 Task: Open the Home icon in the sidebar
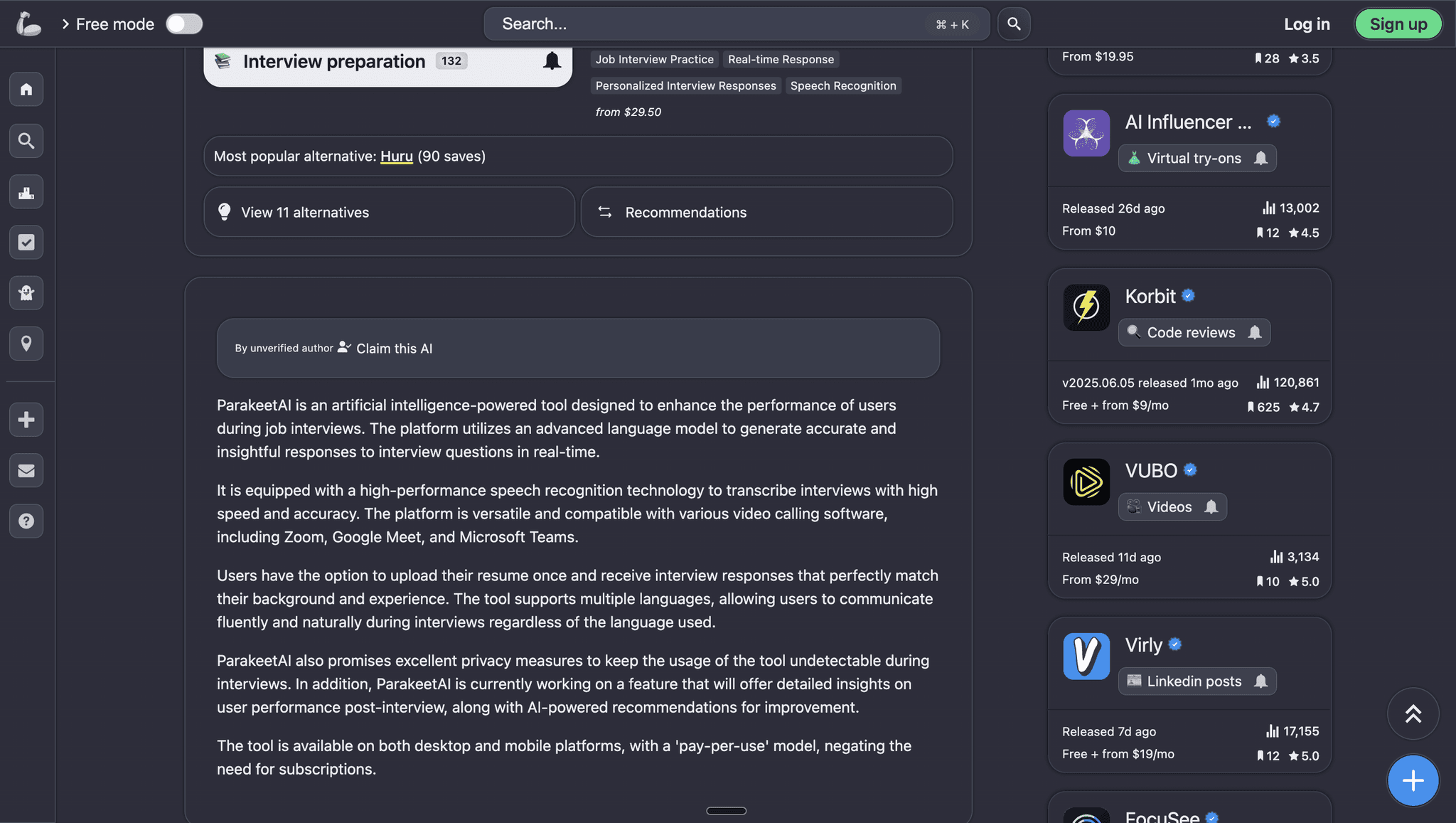coord(26,89)
